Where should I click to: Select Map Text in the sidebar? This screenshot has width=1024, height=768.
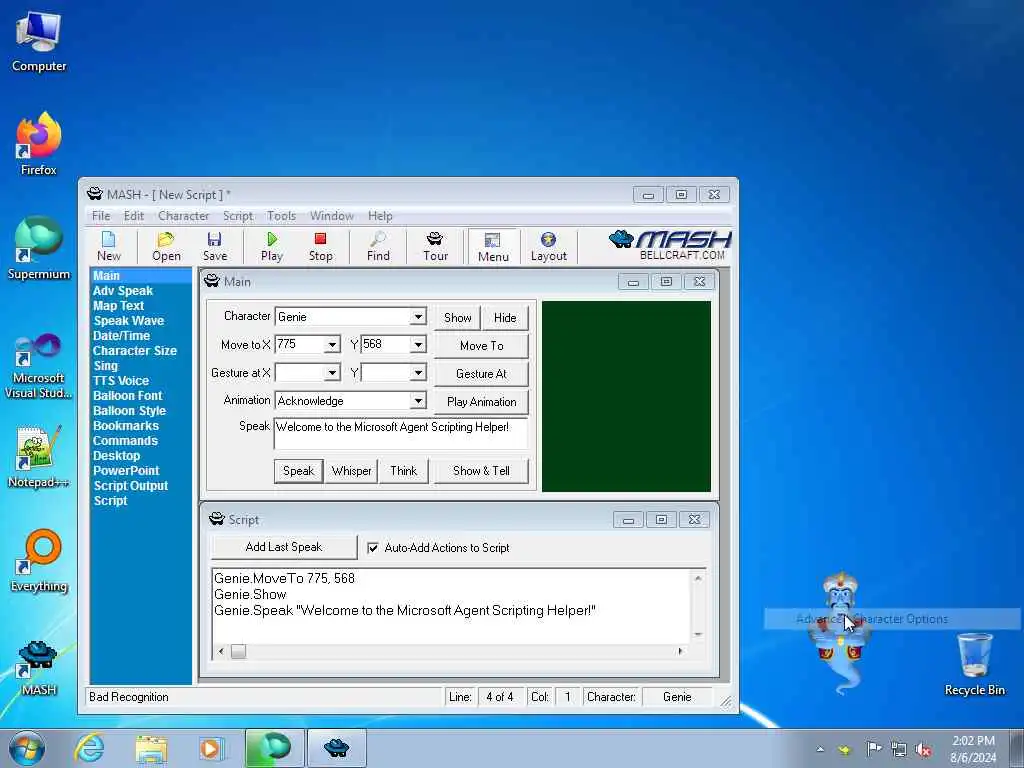(118, 306)
